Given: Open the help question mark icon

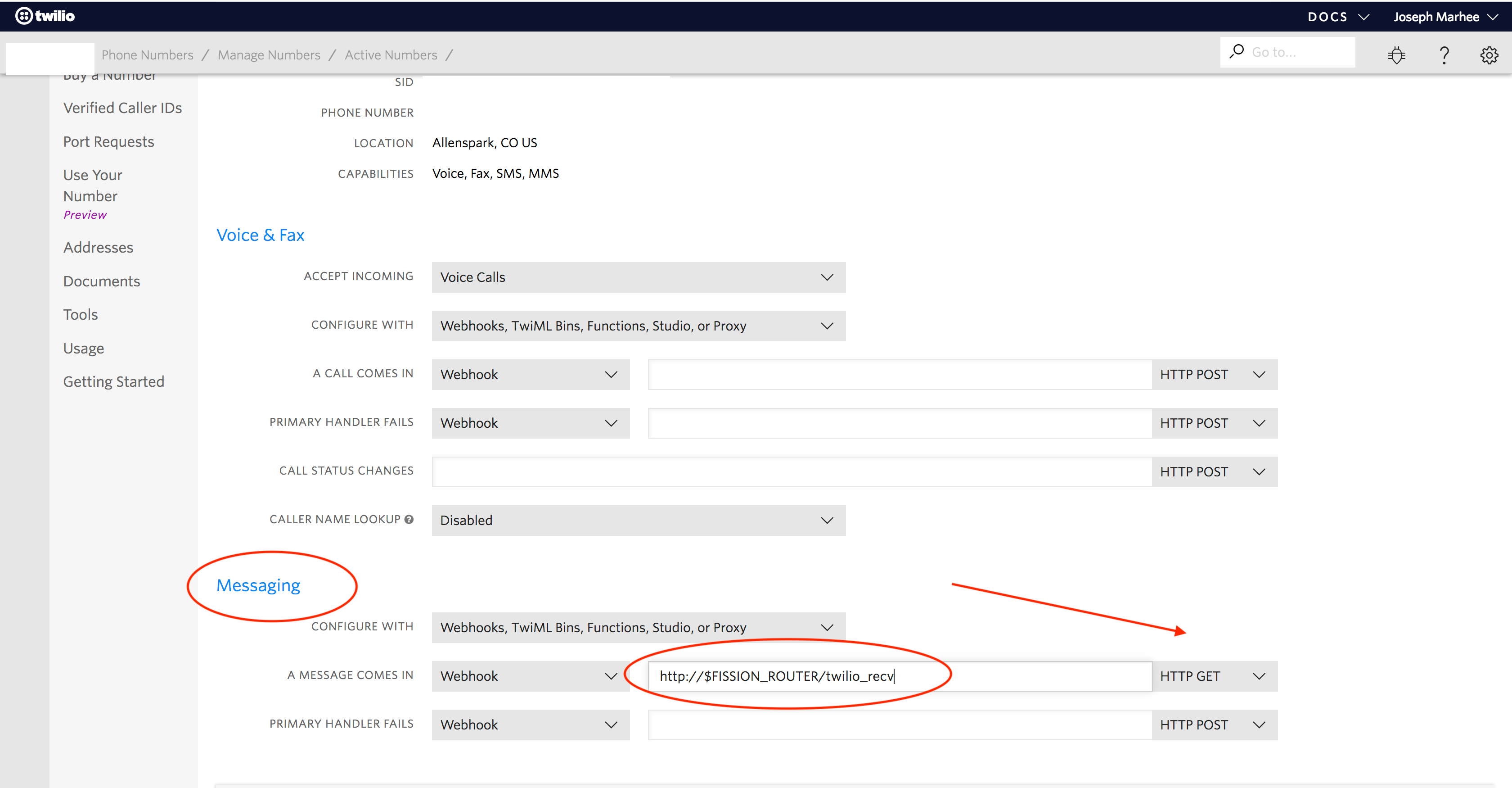Looking at the screenshot, I should [x=1444, y=55].
